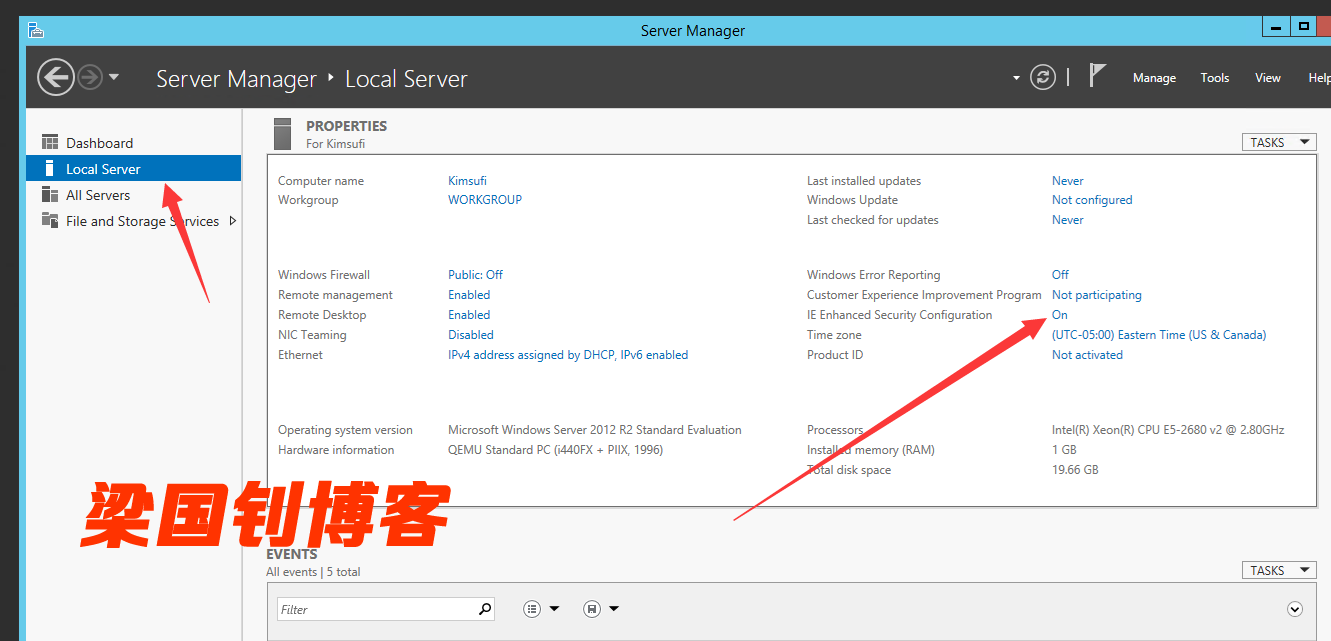Click into the events Filter field
This screenshot has width=1331, height=641.
point(376,609)
